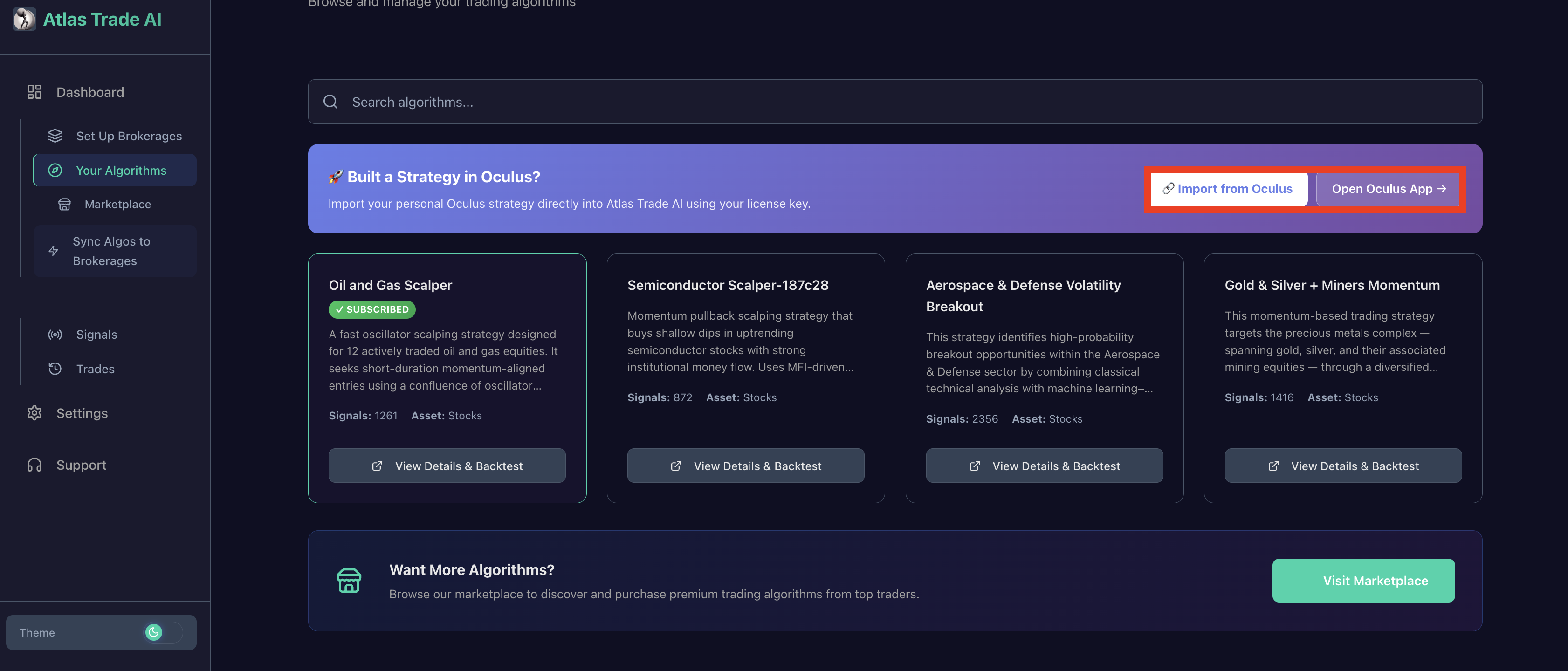Screen dimensions: 1568x671
Task: Click the Search algorithms input field
Action: [895, 102]
